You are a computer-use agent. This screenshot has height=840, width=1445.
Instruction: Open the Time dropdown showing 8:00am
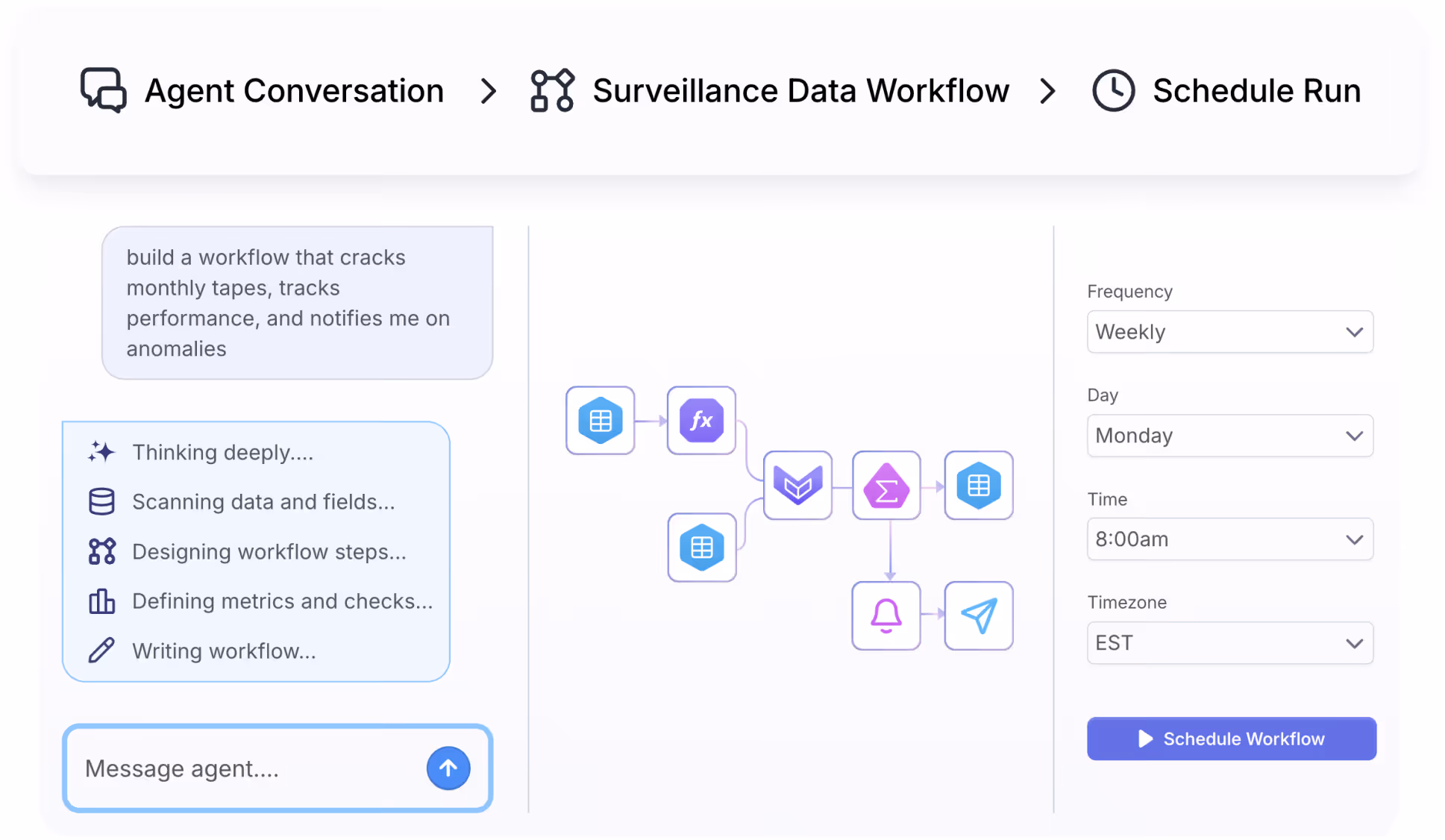1230,539
